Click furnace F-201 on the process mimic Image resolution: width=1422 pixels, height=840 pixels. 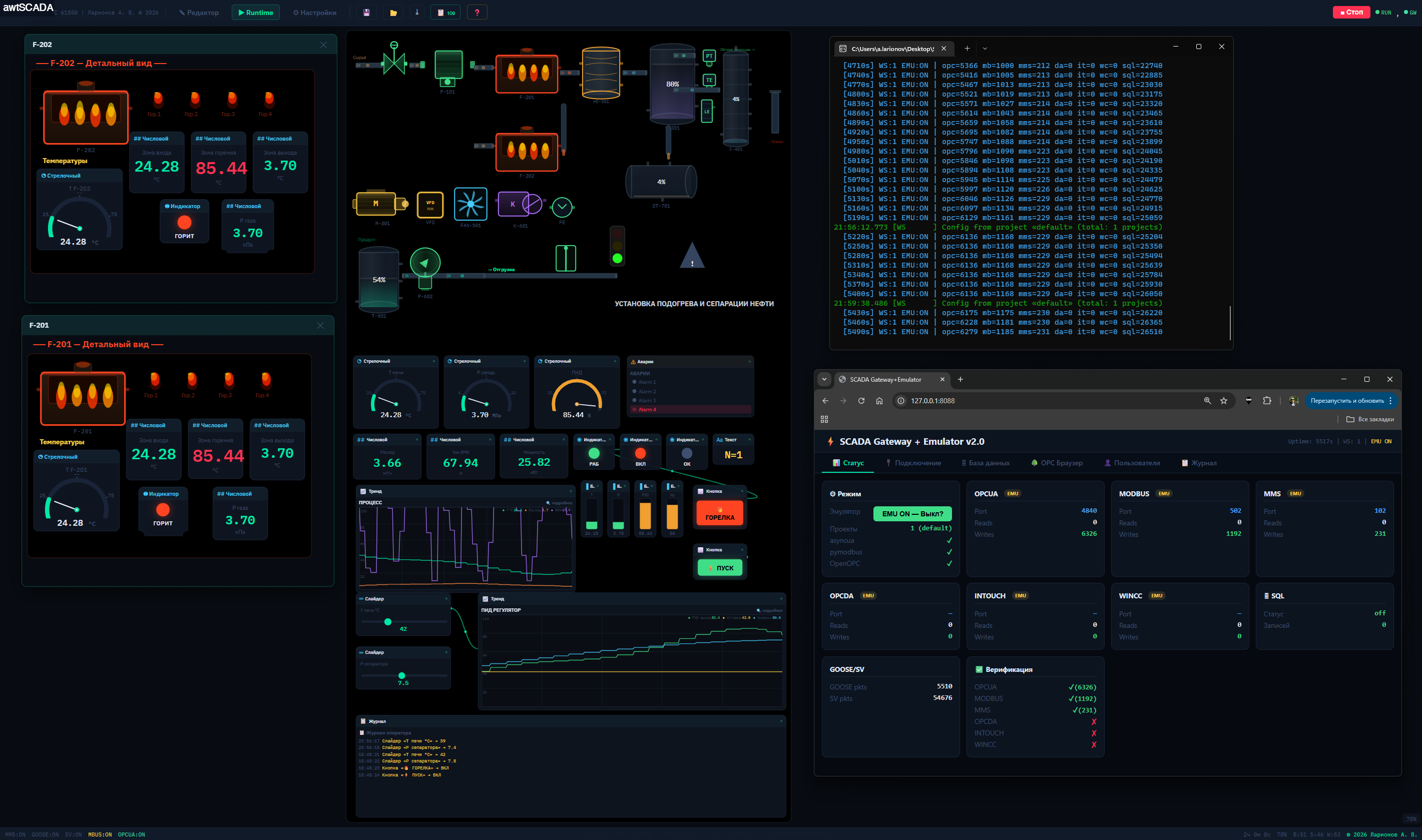[x=527, y=73]
